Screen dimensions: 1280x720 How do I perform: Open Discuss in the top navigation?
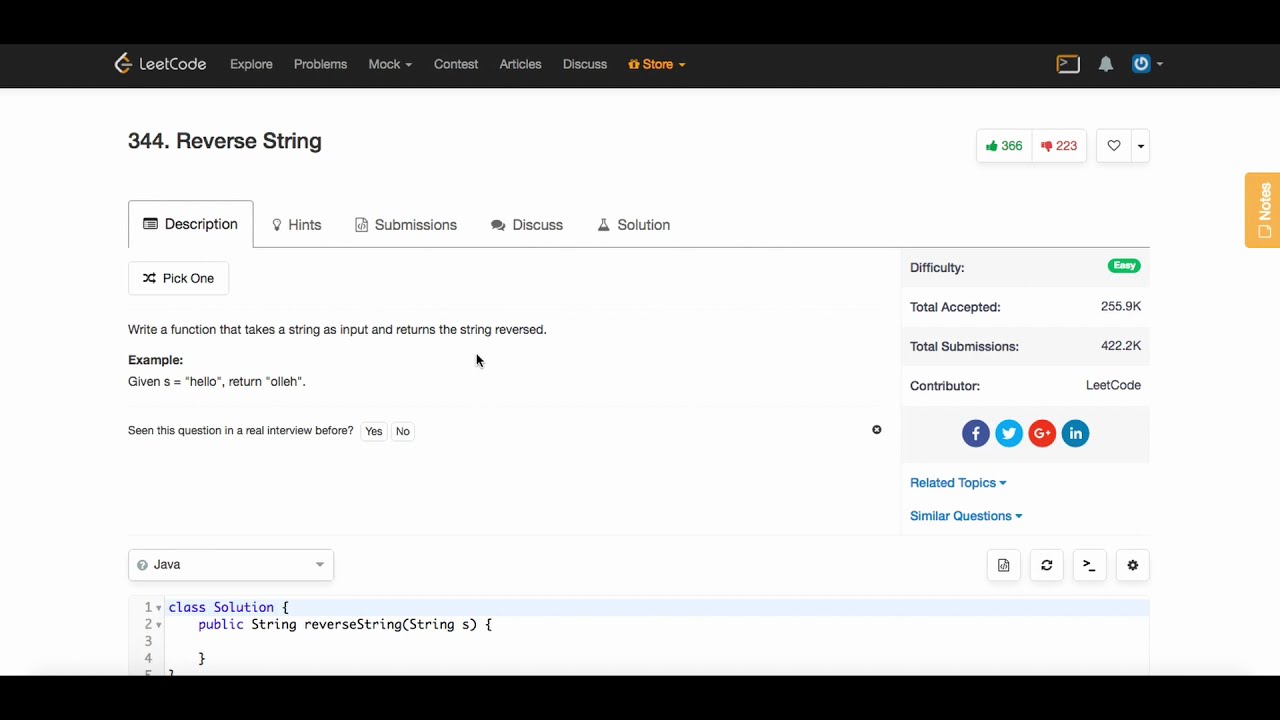585,64
